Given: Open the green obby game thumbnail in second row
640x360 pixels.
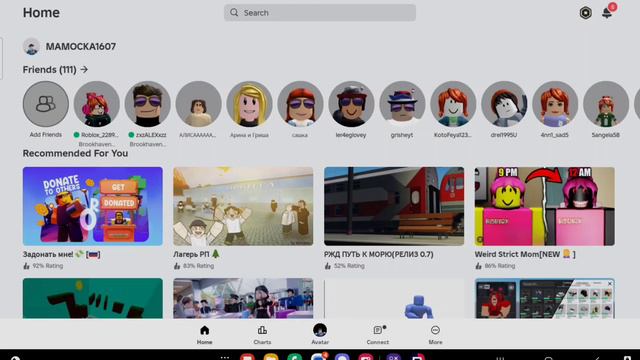Looking at the screenshot, I should [x=93, y=298].
